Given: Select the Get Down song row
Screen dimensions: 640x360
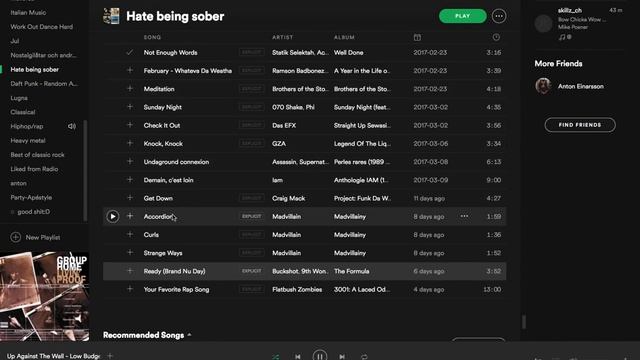Looking at the screenshot, I should (x=304, y=198).
